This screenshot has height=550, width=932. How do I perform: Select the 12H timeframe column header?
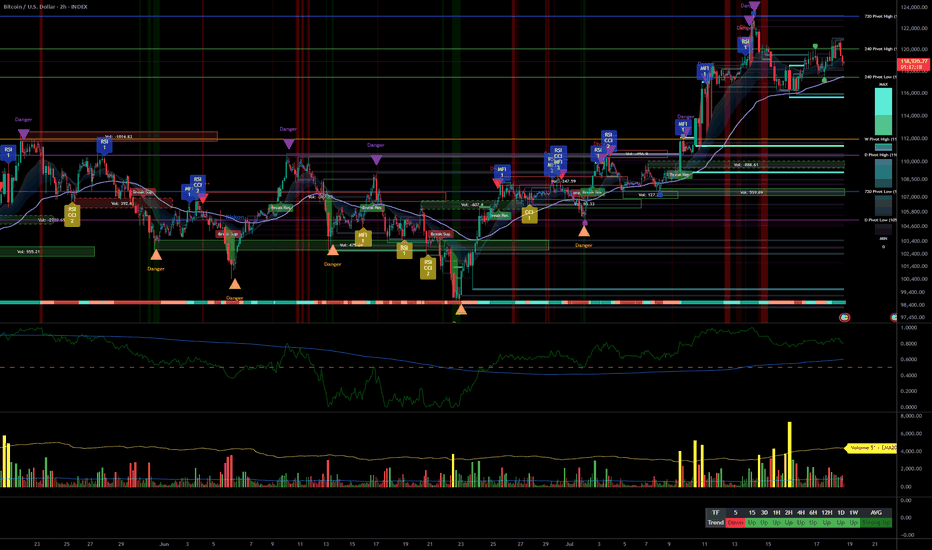[827, 513]
